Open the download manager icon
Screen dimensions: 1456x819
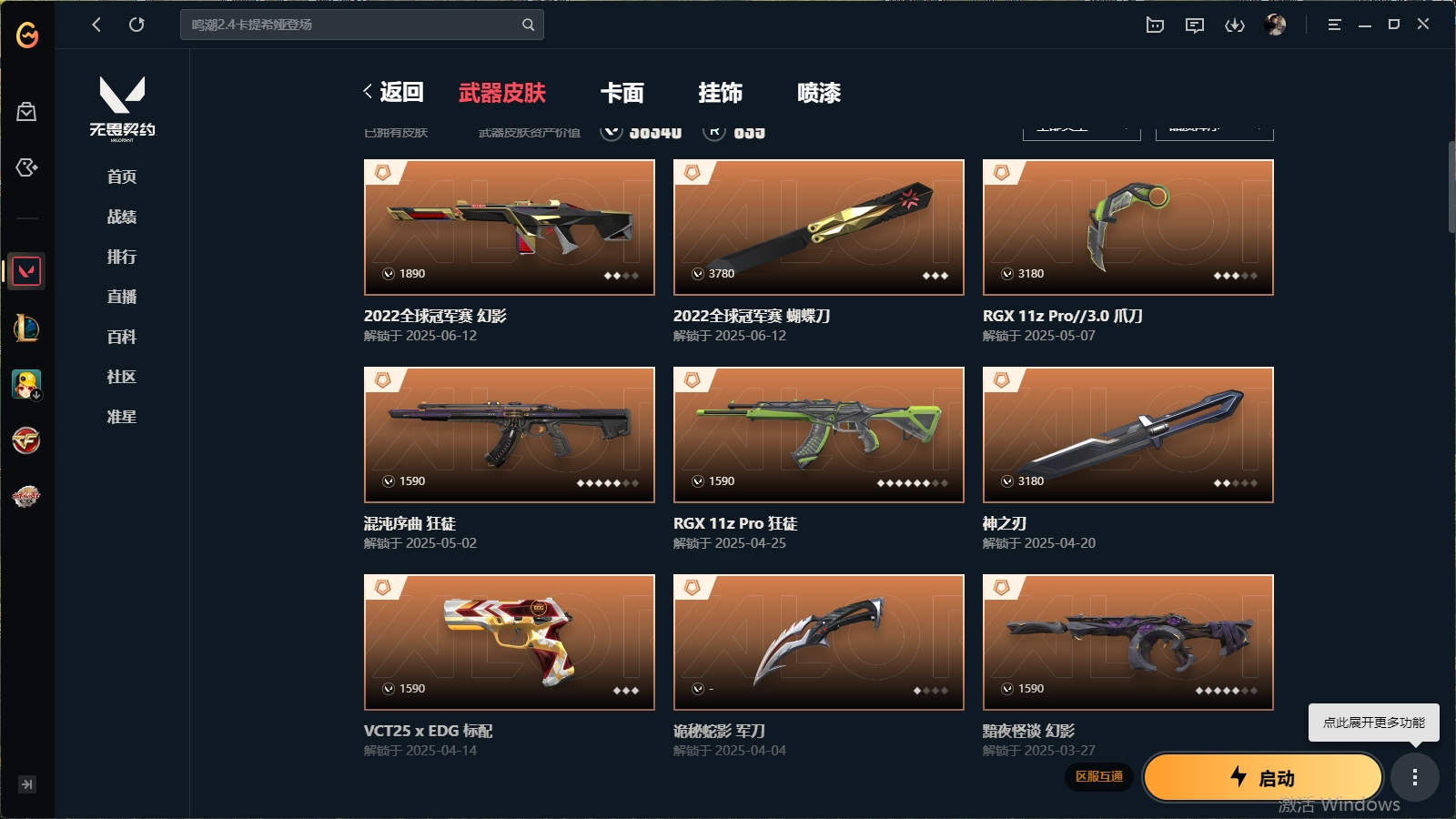tap(1235, 25)
